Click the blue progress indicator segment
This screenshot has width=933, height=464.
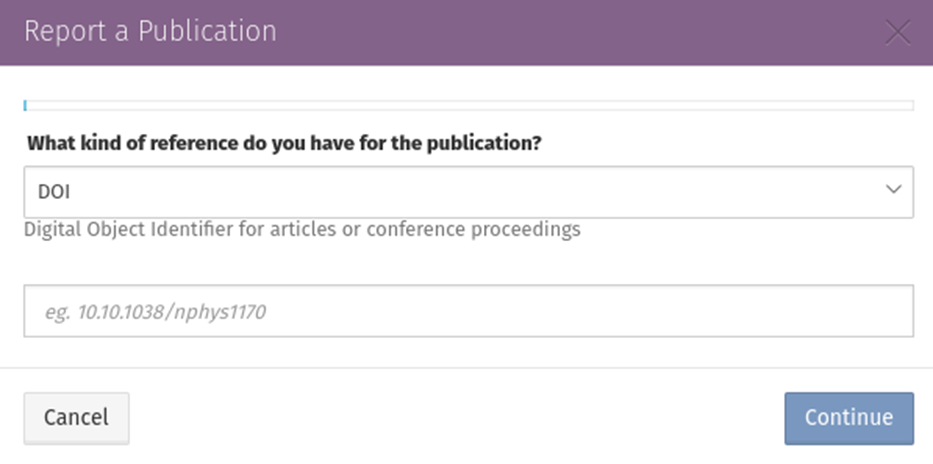(x=25, y=105)
